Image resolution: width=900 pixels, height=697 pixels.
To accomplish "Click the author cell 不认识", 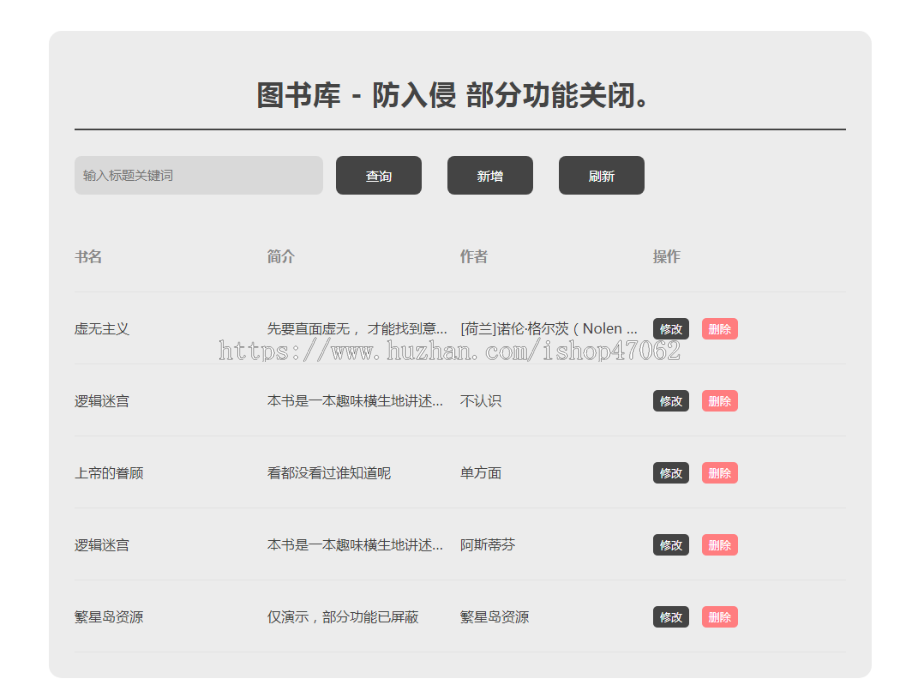I will [481, 401].
